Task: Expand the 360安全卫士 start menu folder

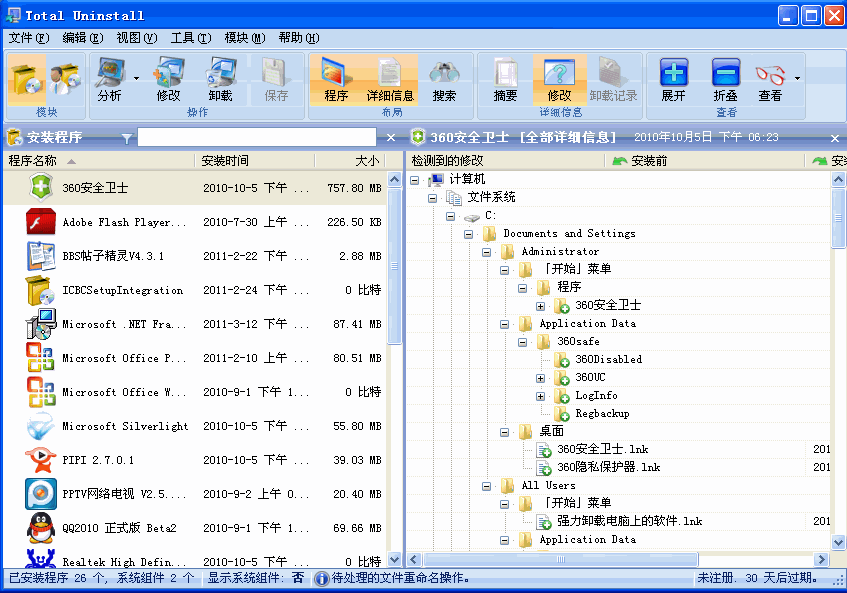Action: (540, 306)
